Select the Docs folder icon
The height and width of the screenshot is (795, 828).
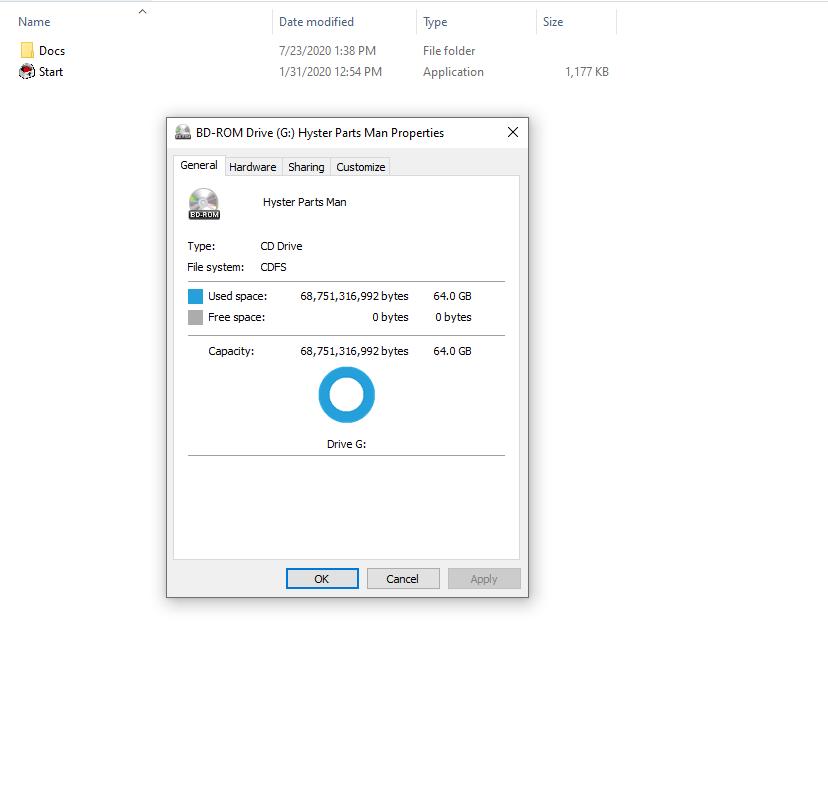click(x=27, y=51)
